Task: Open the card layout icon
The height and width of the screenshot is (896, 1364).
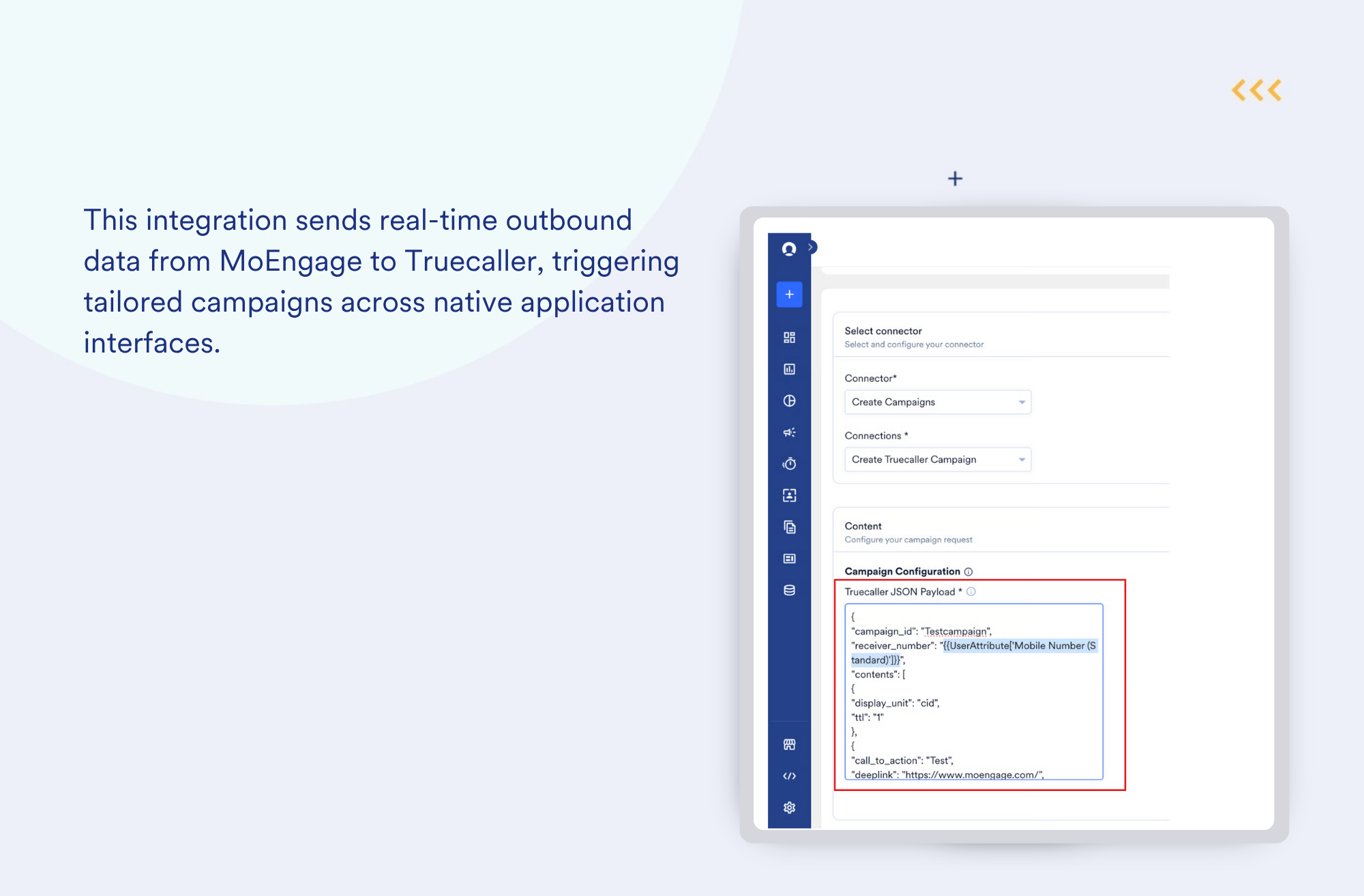Action: 789,558
